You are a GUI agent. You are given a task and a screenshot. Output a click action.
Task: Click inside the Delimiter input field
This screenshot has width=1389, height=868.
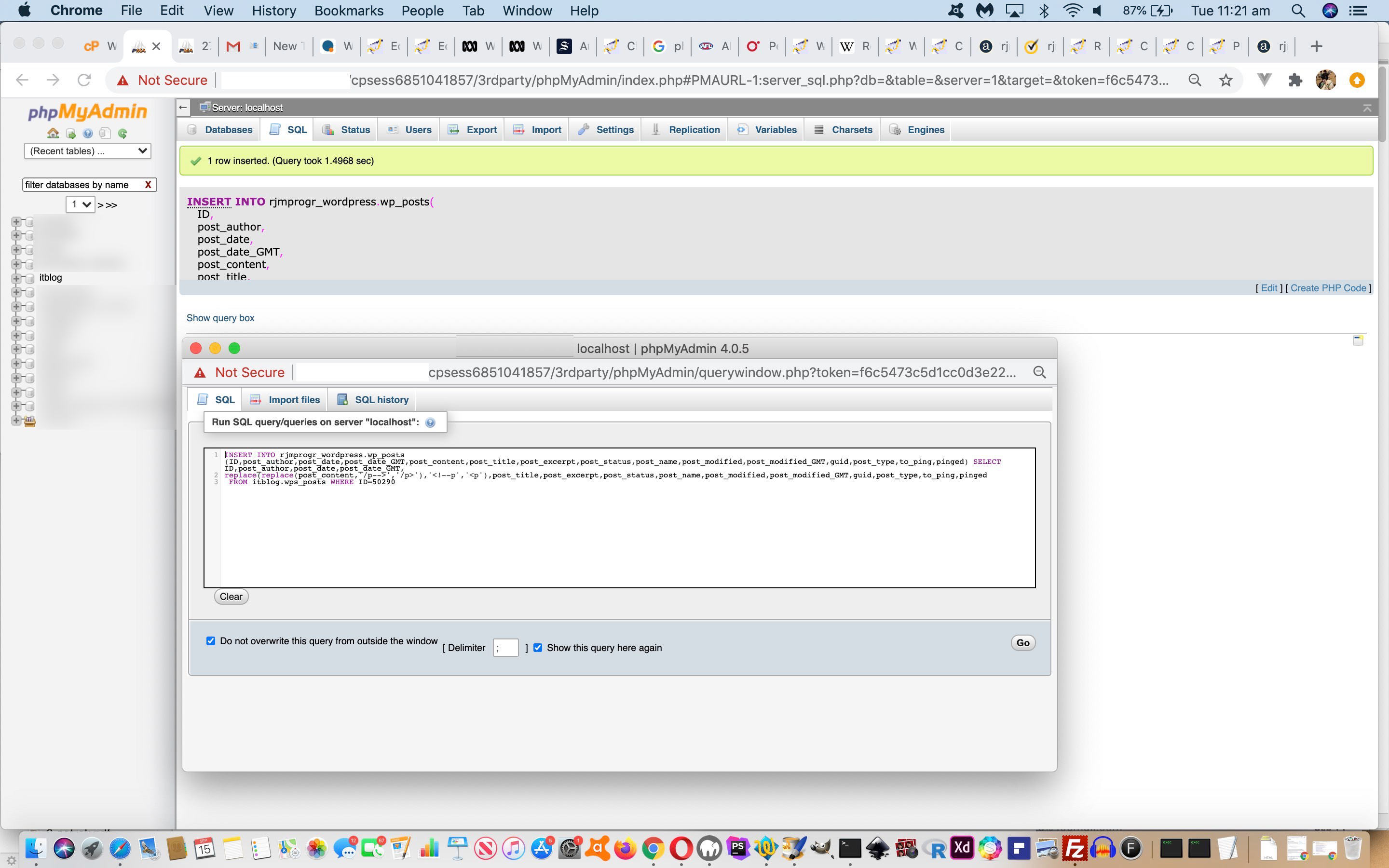point(505,648)
